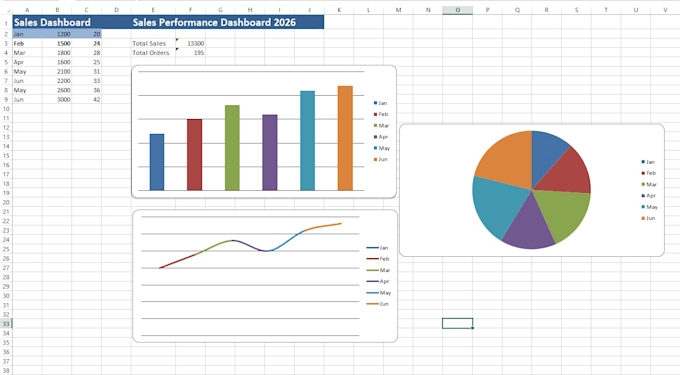Viewport: 680px width, 375px height.
Task: Select the 'Total Sales' label cell
Action: point(153,43)
